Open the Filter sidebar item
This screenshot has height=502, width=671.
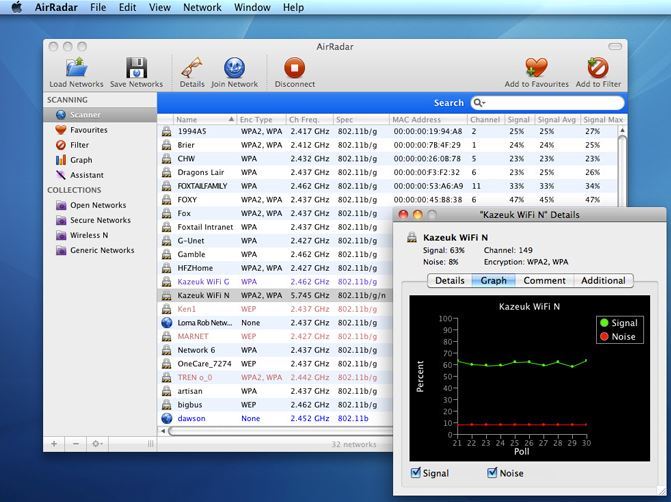(x=100, y=145)
